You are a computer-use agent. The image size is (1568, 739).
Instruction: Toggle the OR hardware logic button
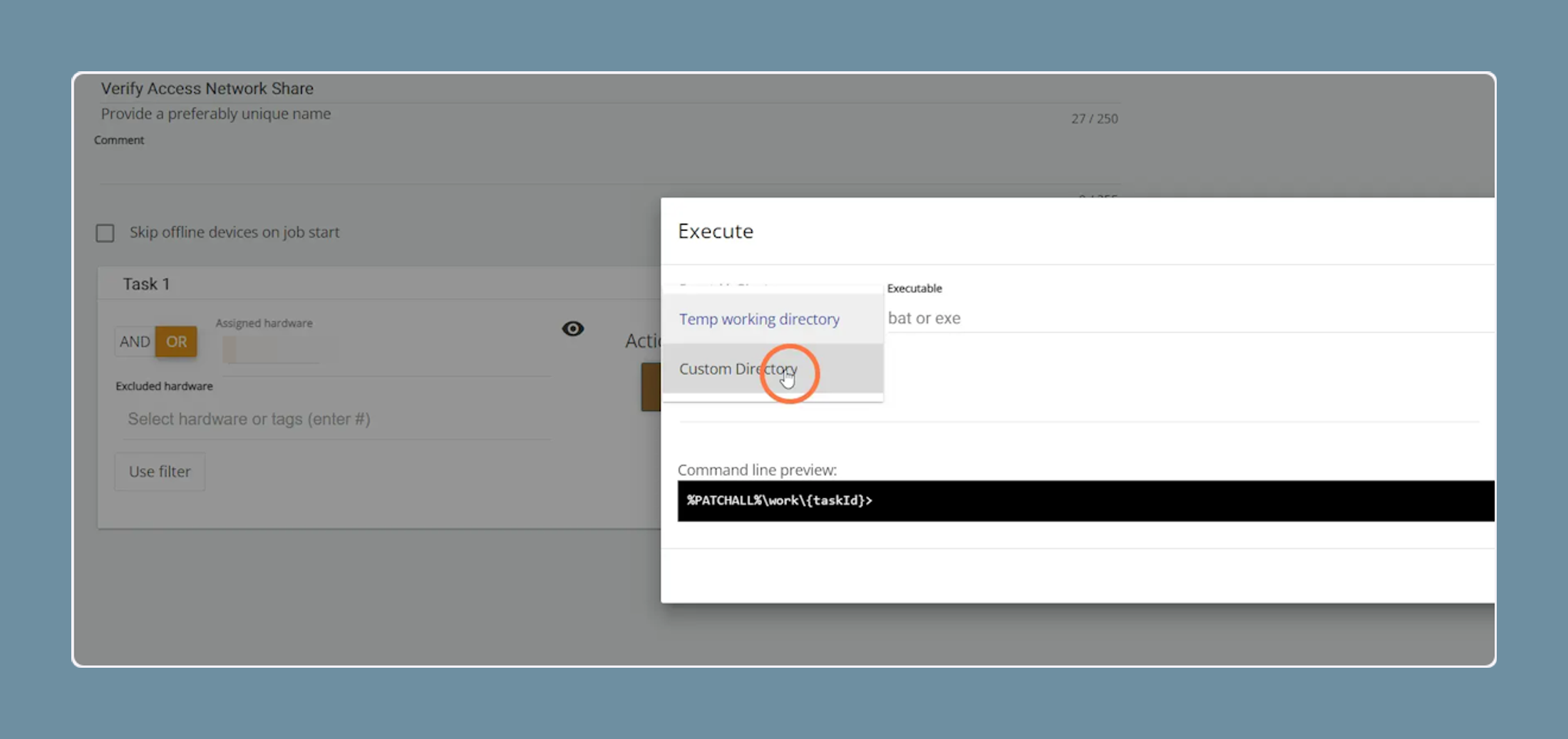(176, 341)
